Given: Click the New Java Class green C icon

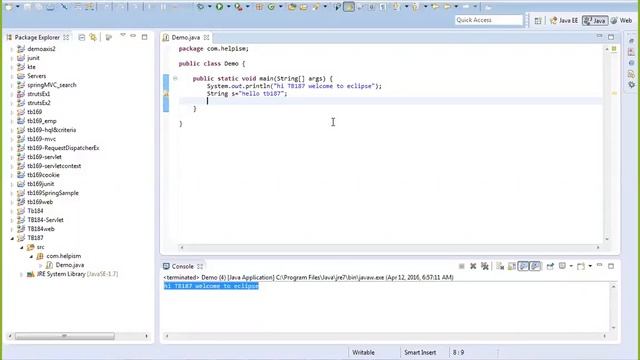Looking at the screenshot, I should tap(271, 7).
